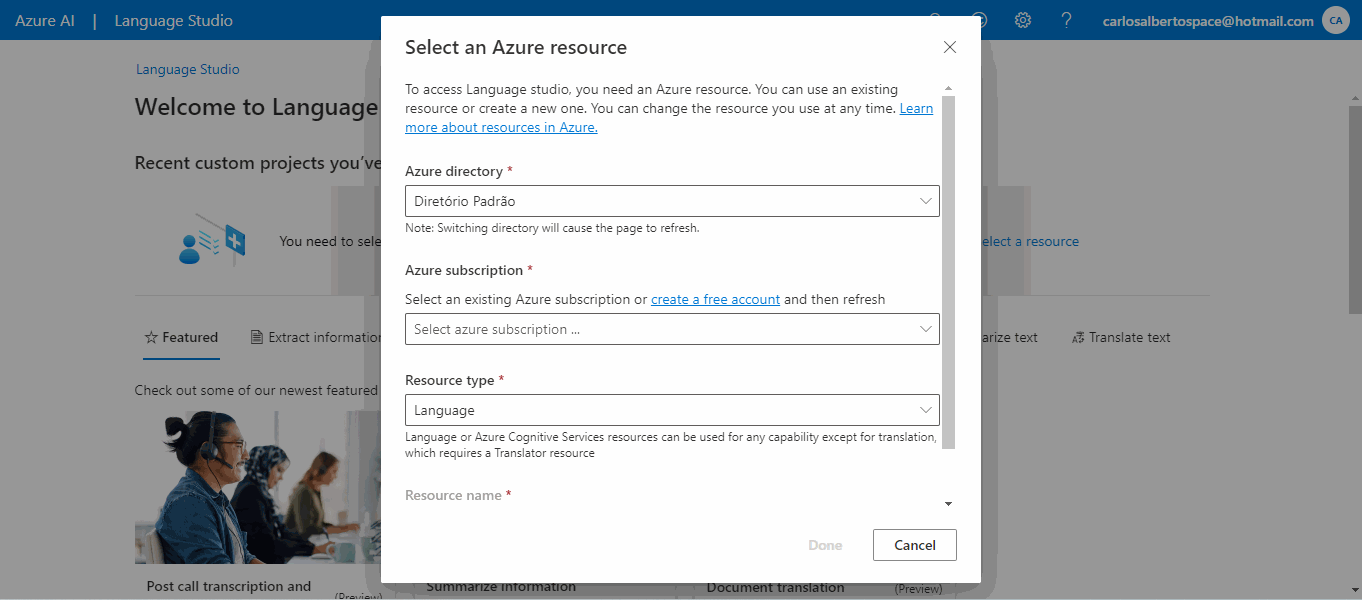Click the dialog vertical scrollbar thumb
Viewport: 1362px width, 600px height.
click(948, 272)
